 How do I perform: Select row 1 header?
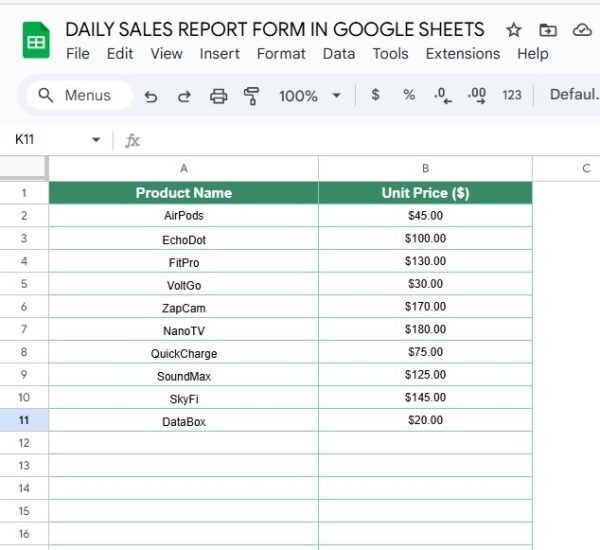pyautogui.click(x=24, y=193)
